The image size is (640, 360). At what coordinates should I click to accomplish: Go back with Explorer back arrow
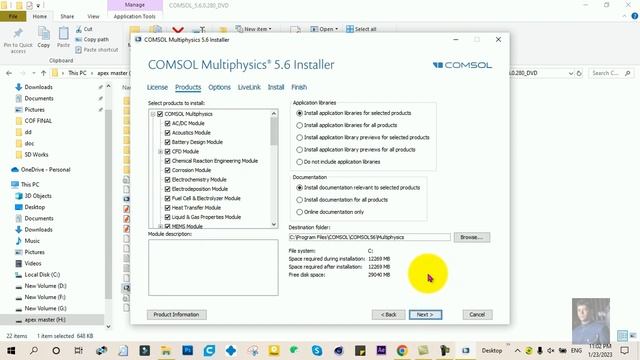(x=9, y=73)
